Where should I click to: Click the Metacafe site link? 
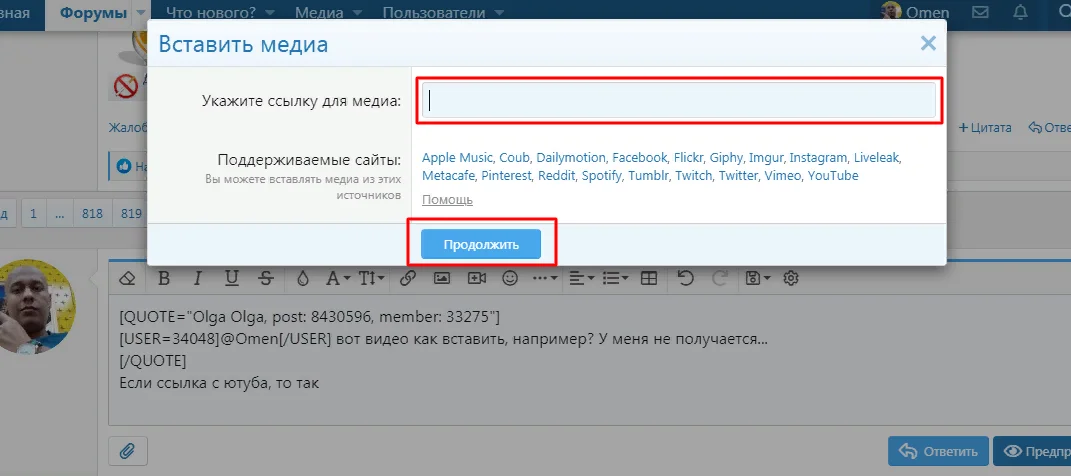click(447, 176)
